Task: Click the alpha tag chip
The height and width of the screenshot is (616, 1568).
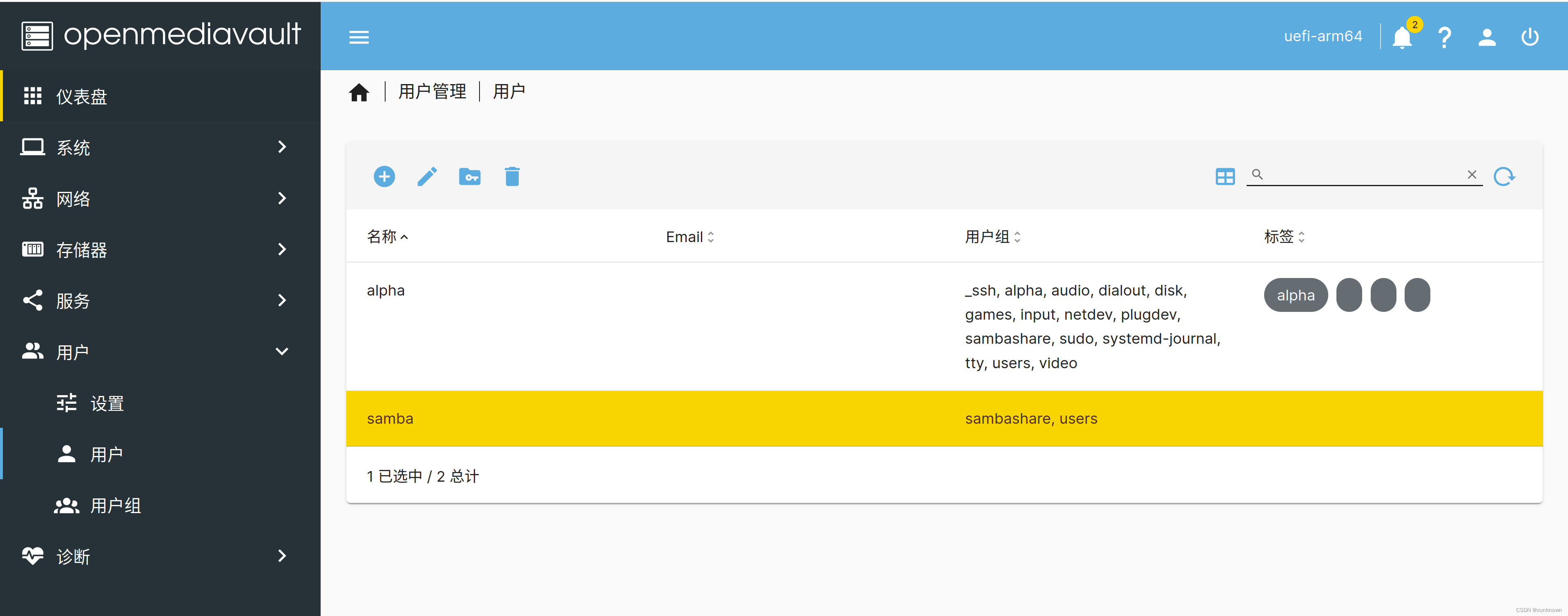Action: click(1295, 295)
